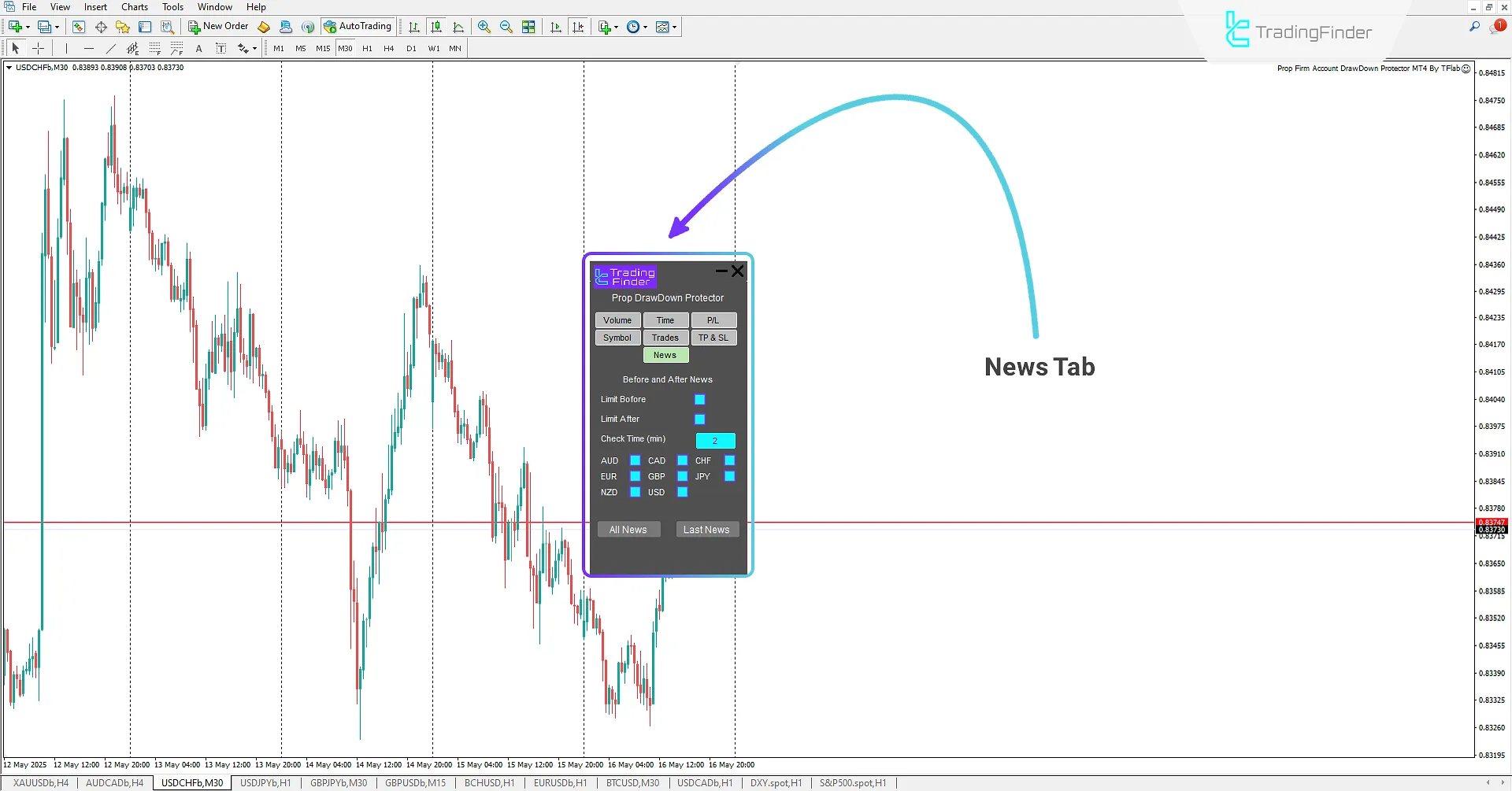Open the New Order dialog
Screen dimensions: 1512x791
pyautogui.click(x=218, y=26)
